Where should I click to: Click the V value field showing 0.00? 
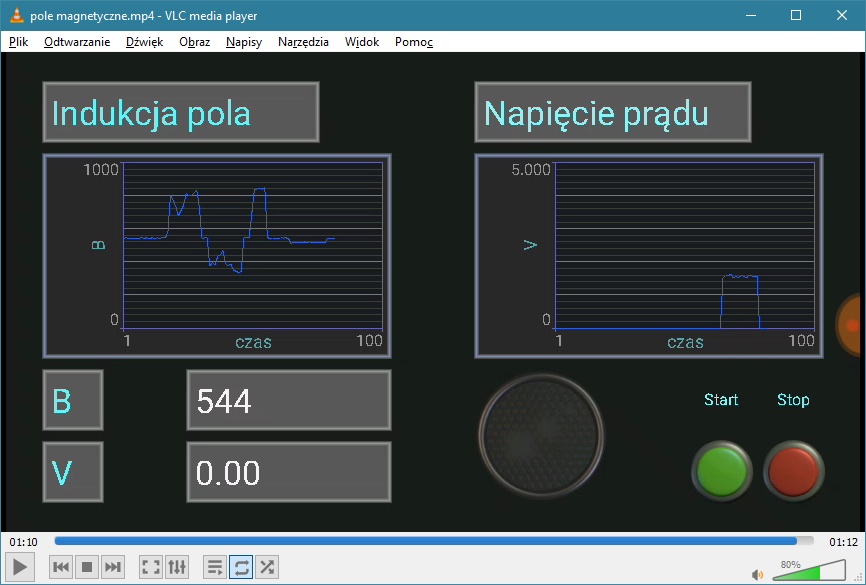[289, 472]
